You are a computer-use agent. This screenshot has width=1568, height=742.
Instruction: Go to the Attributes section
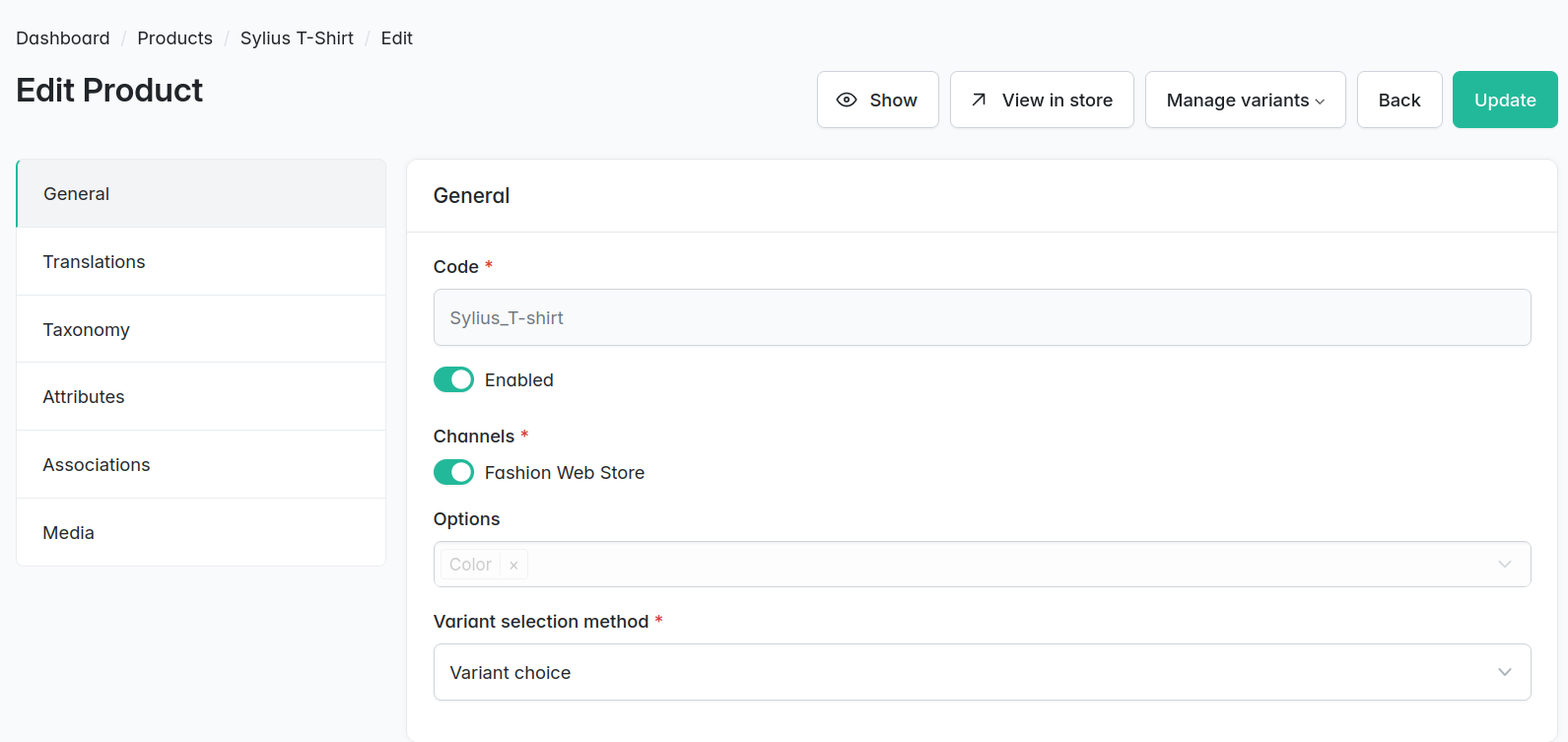(x=201, y=396)
